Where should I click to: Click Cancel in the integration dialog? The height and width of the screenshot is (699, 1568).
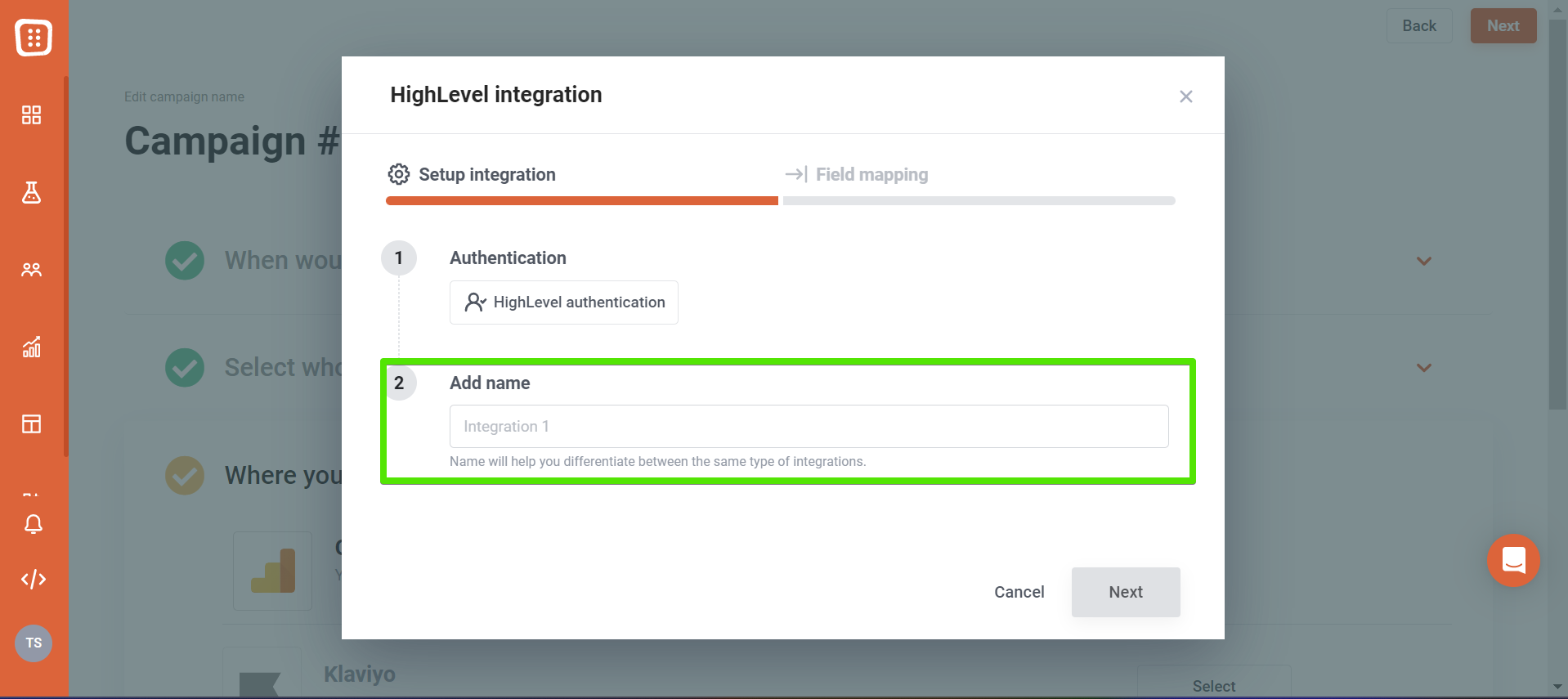click(x=1019, y=592)
